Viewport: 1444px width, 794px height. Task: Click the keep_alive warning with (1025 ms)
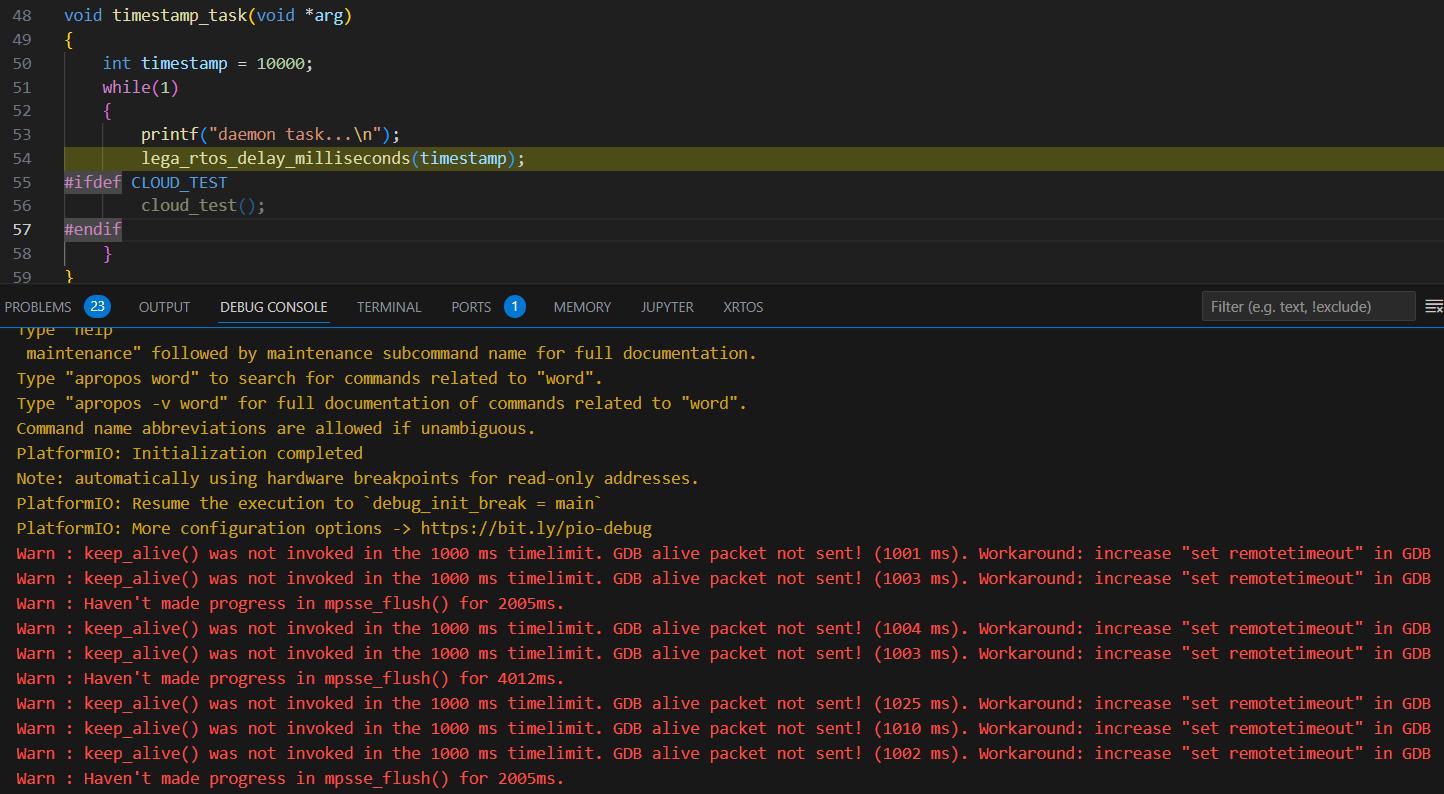[724, 703]
